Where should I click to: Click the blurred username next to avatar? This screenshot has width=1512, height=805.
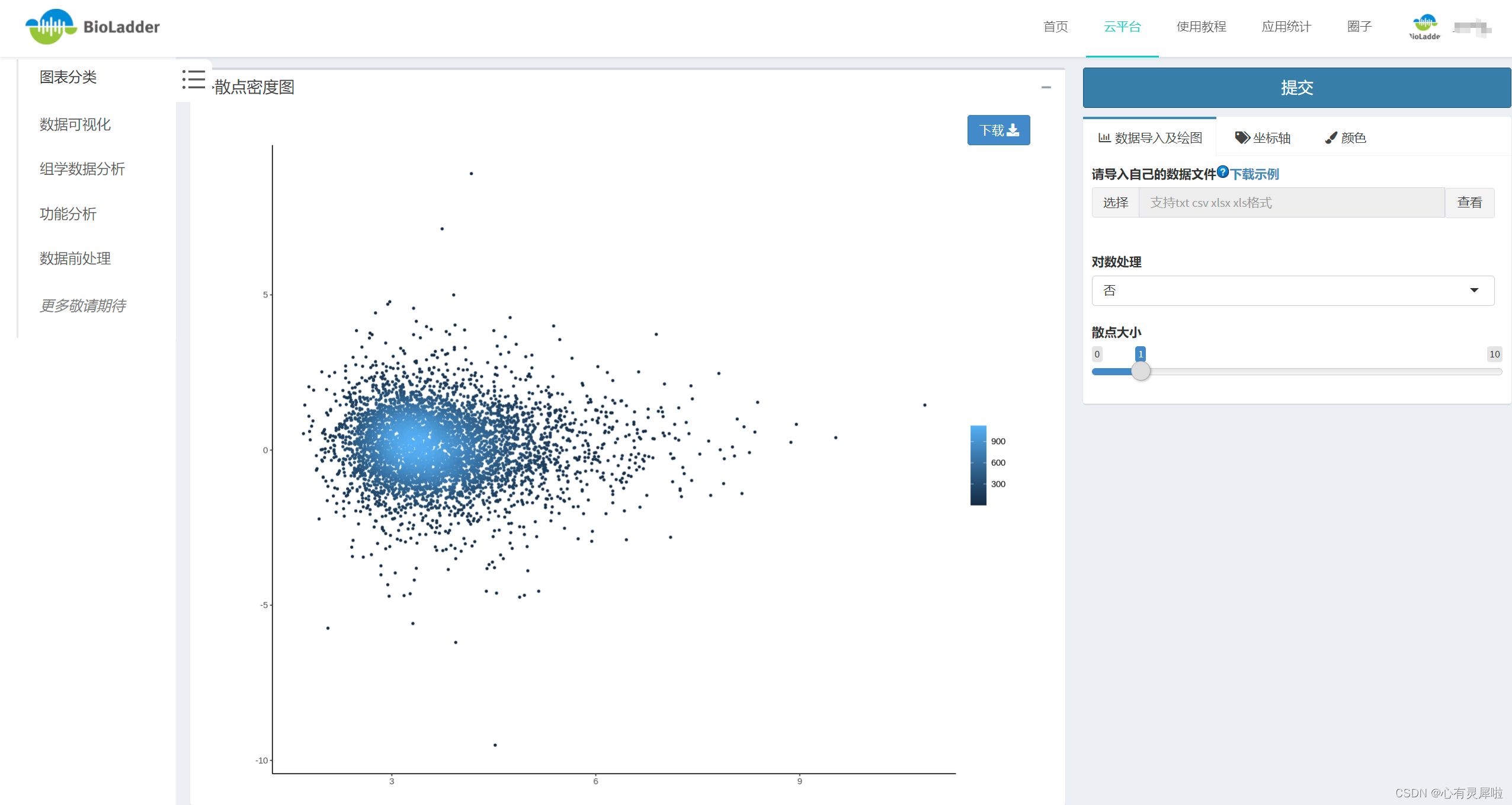[x=1472, y=27]
